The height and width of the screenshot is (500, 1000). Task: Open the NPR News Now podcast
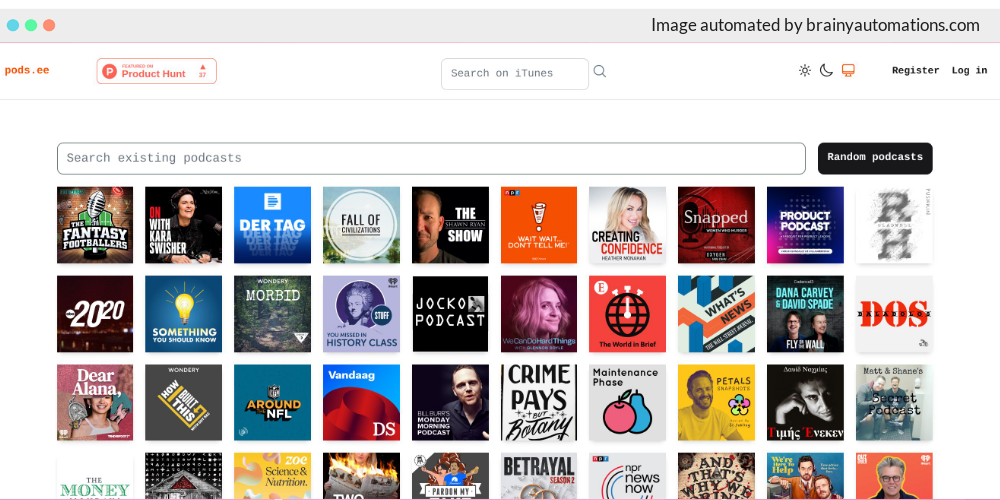[628, 476]
